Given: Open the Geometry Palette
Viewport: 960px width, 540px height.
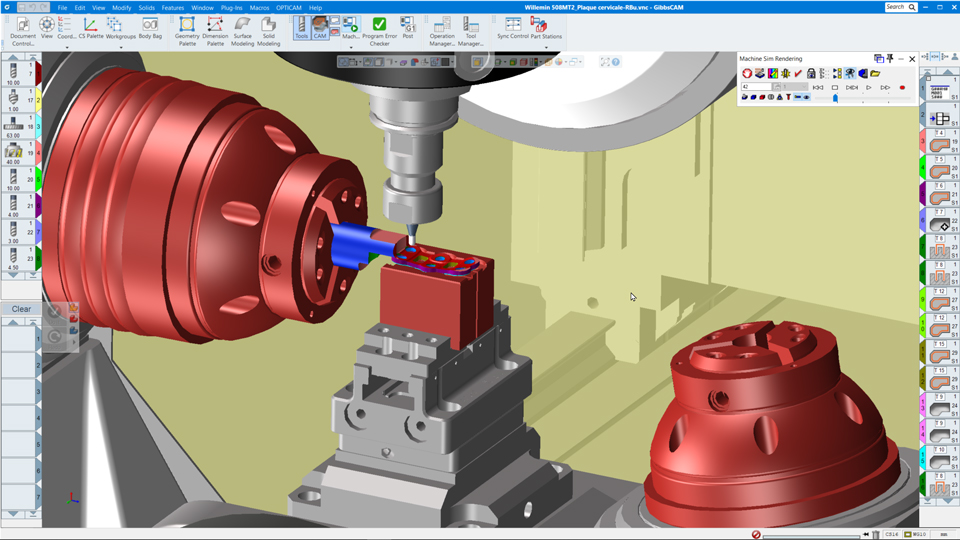Looking at the screenshot, I should [x=187, y=30].
